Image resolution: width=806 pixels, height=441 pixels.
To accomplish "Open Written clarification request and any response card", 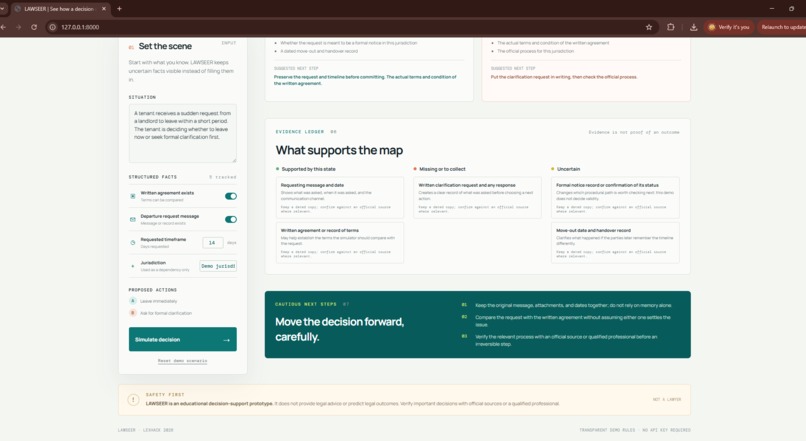I will (478, 198).
